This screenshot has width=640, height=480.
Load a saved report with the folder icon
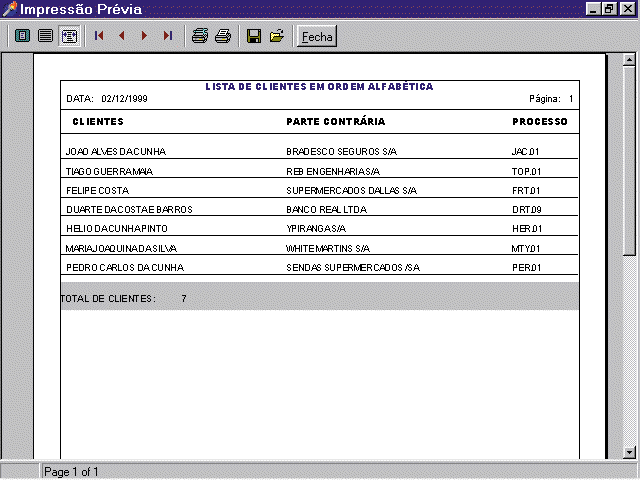pos(277,36)
